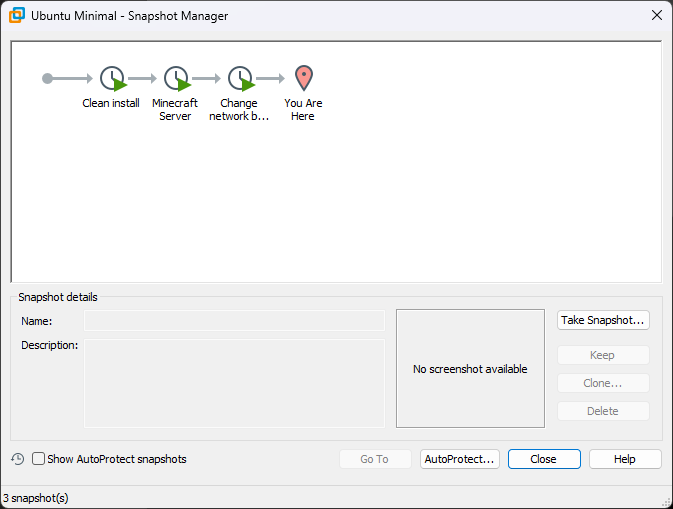Select the Clean install snapshot icon

point(112,79)
